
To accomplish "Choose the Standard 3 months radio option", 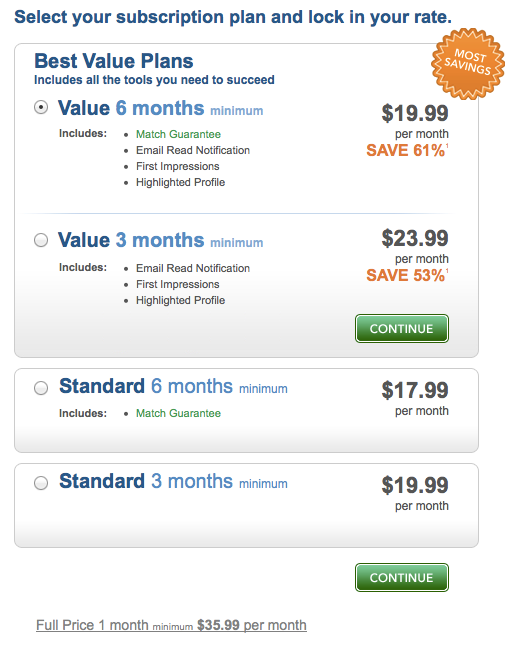I will (41, 483).
